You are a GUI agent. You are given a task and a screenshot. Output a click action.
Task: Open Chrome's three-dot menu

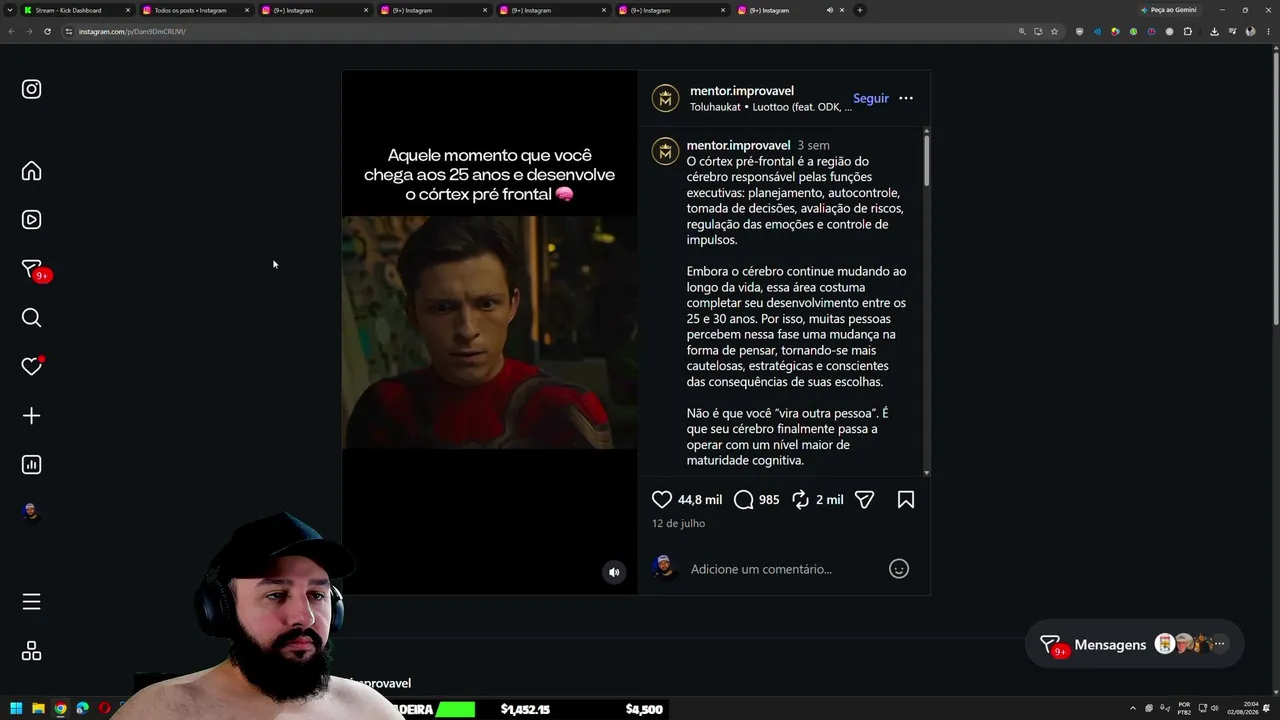1269,31
